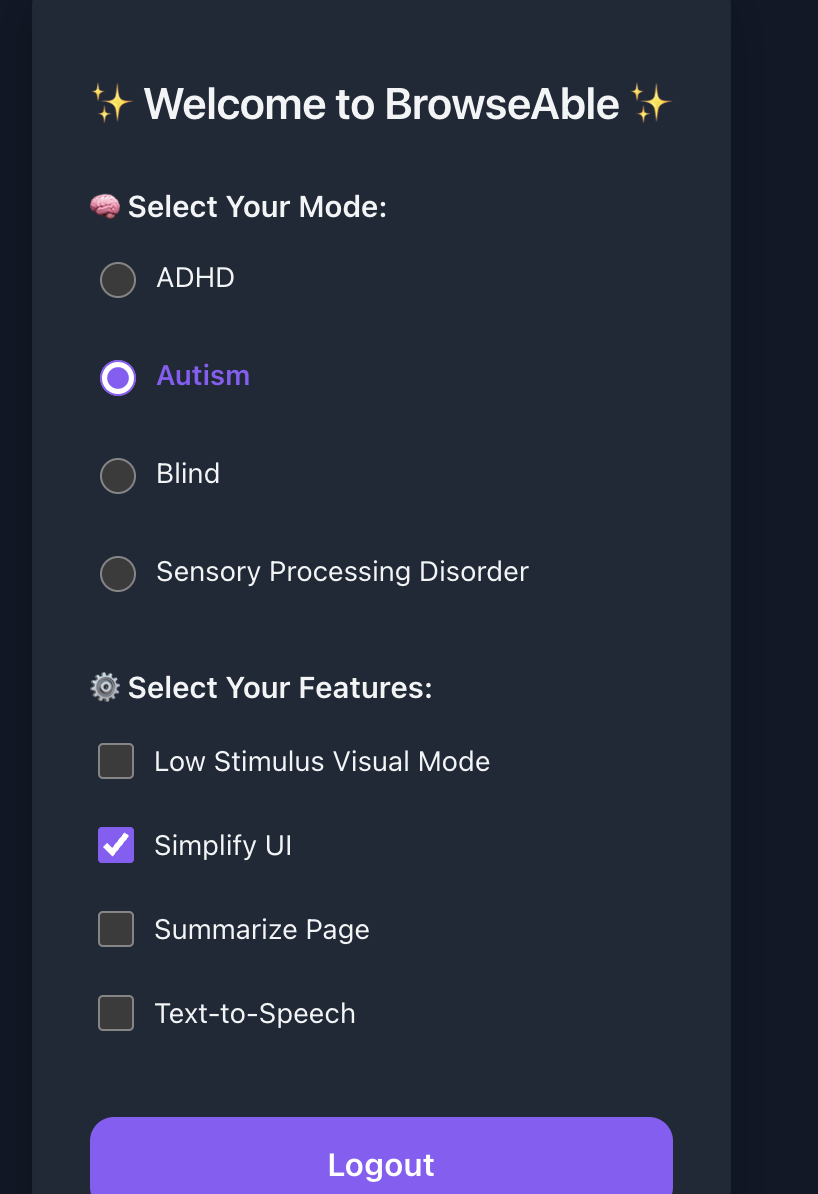Uncheck the Simplify UI checkbox
The width and height of the screenshot is (818, 1194).
coord(116,845)
